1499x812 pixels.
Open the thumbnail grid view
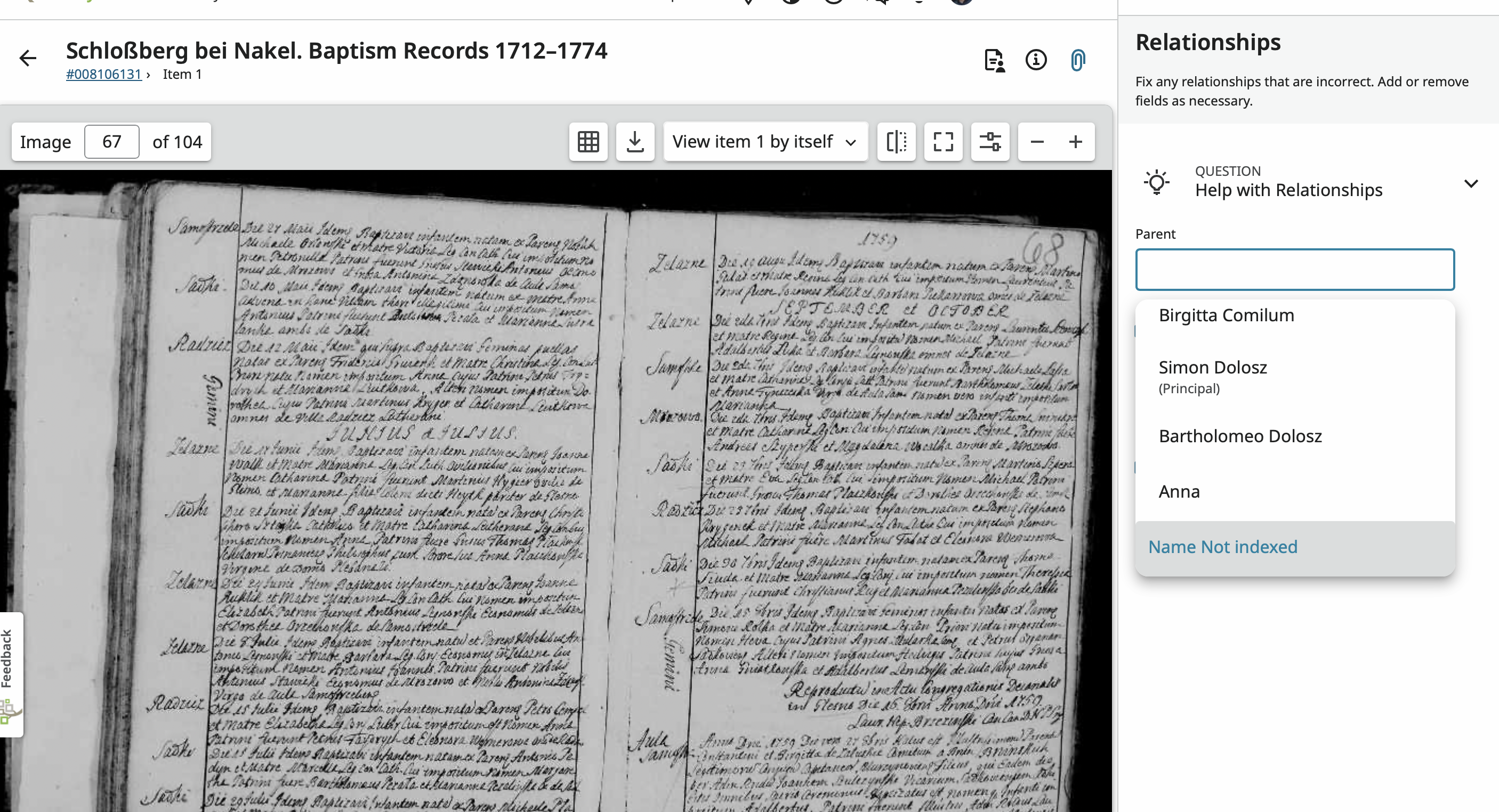point(588,141)
